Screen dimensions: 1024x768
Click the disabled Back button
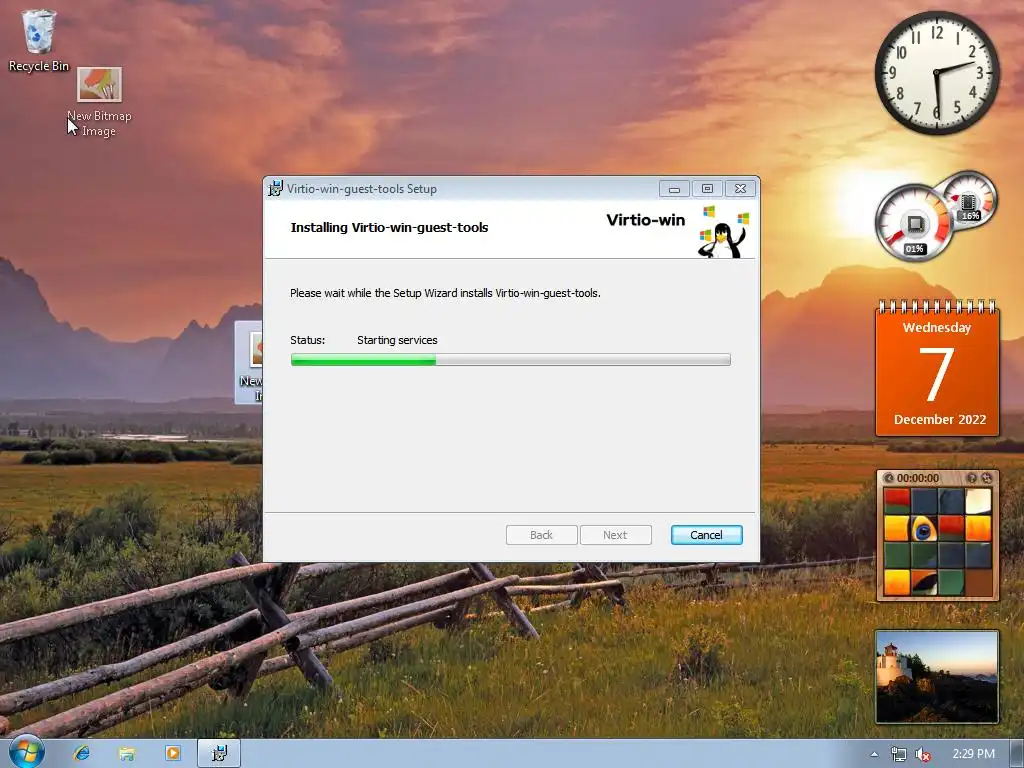pyautogui.click(x=541, y=535)
